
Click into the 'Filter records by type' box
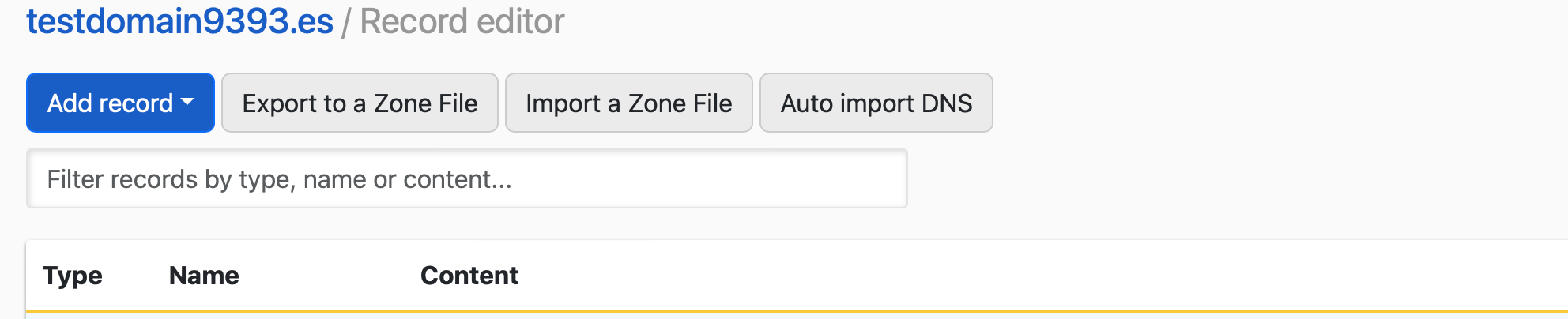point(466,179)
